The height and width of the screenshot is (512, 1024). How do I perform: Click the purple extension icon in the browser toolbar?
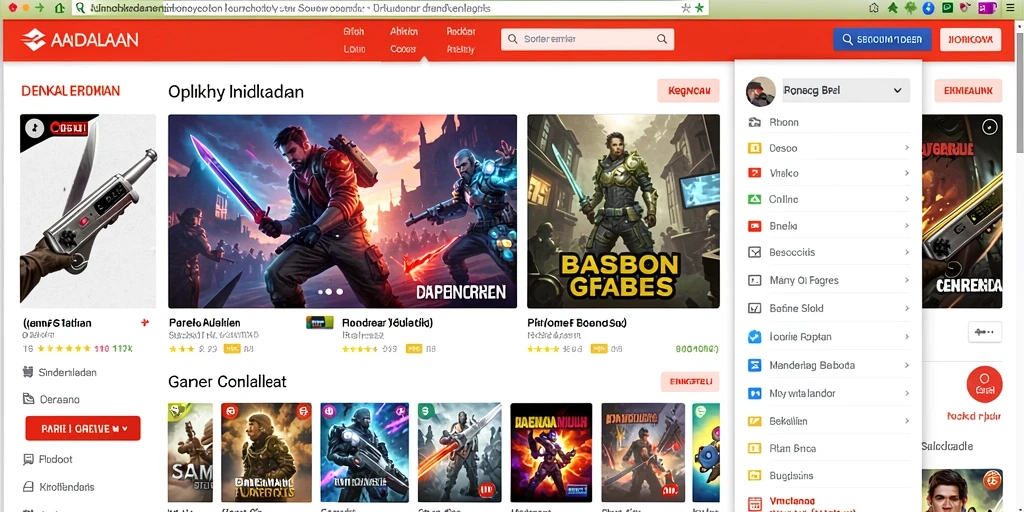tap(985, 8)
